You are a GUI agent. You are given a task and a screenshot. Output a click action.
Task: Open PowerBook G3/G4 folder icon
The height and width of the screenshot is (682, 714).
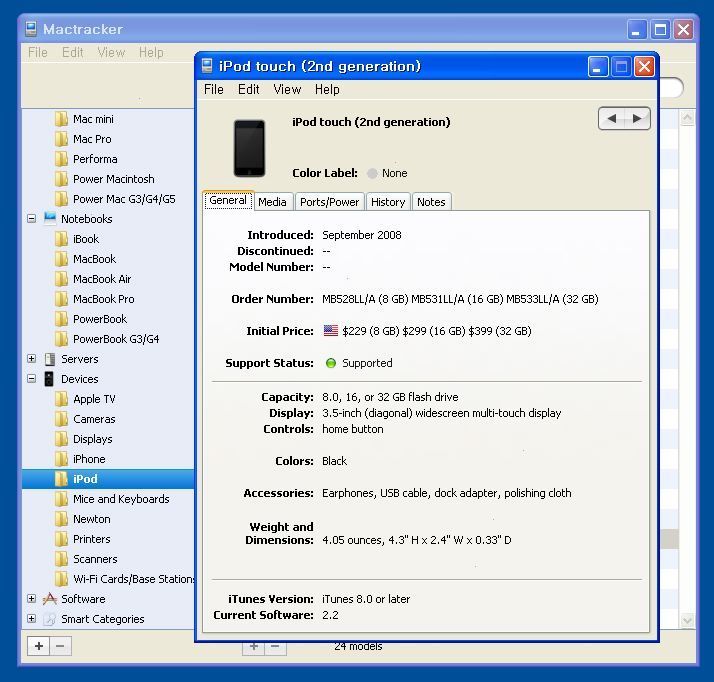pos(61,339)
